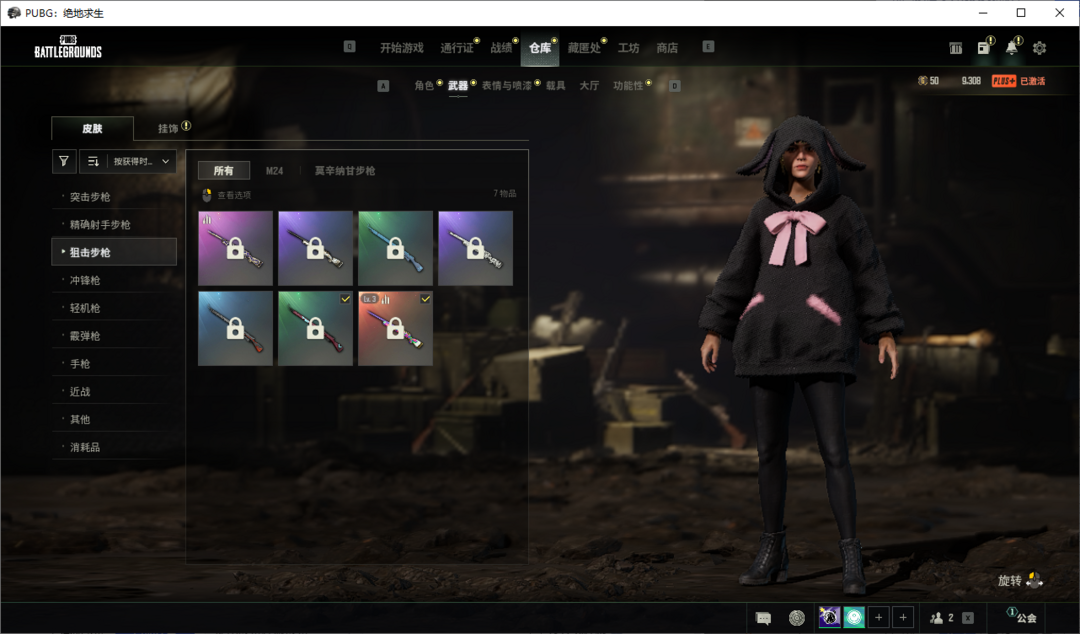Click the rotate character (旋转) icon

pos(1034,580)
